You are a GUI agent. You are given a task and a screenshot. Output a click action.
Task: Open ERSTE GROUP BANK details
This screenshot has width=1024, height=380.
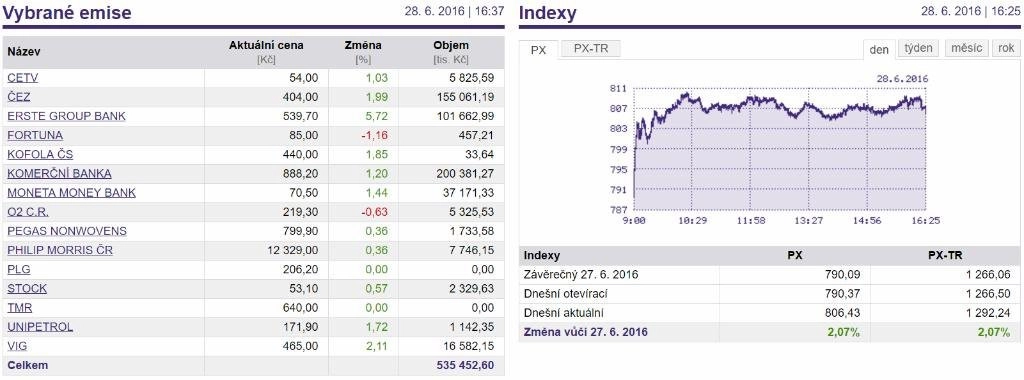tap(67, 116)
